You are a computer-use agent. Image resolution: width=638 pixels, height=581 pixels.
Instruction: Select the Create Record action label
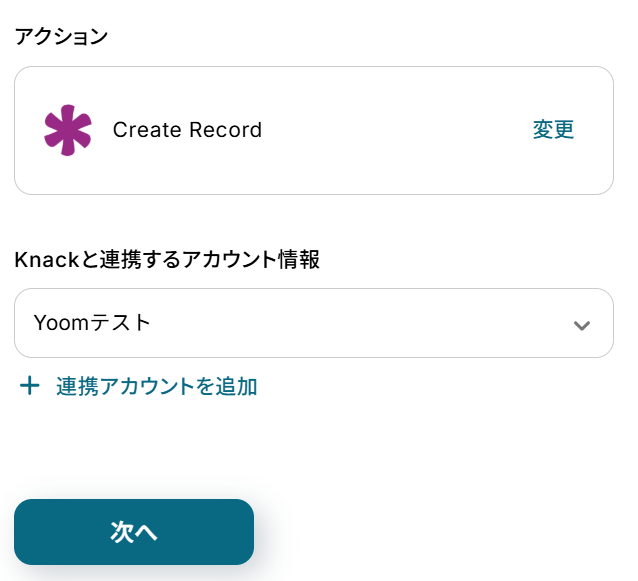pos(187,130)
